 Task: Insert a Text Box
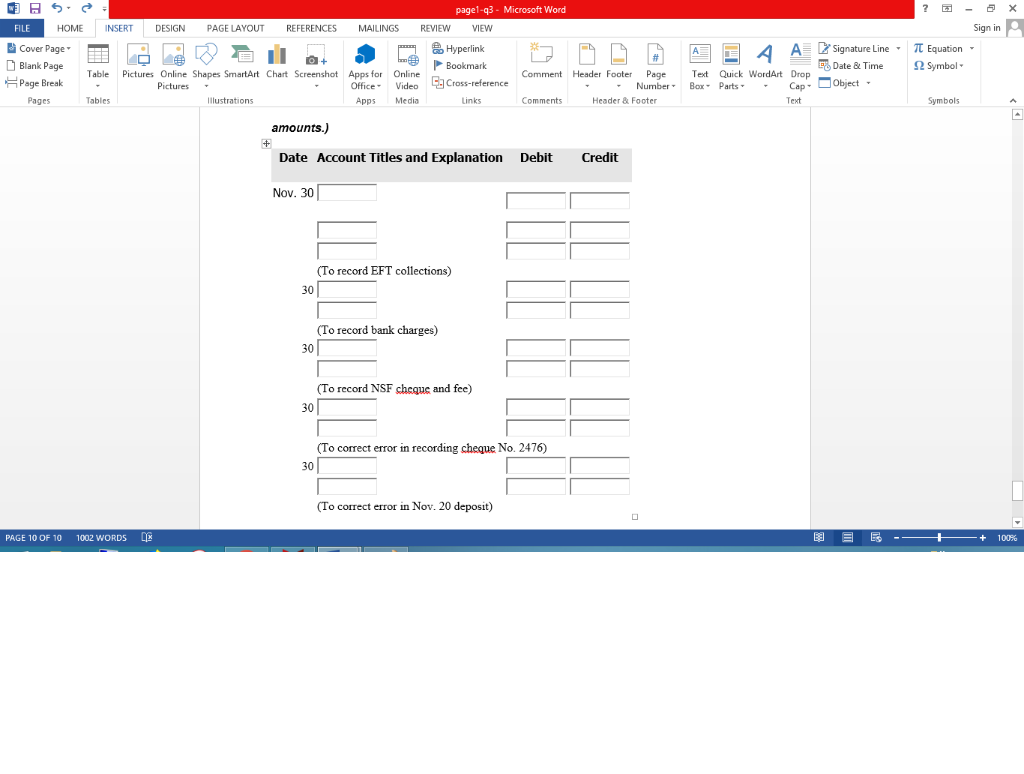tap(699, 67)
